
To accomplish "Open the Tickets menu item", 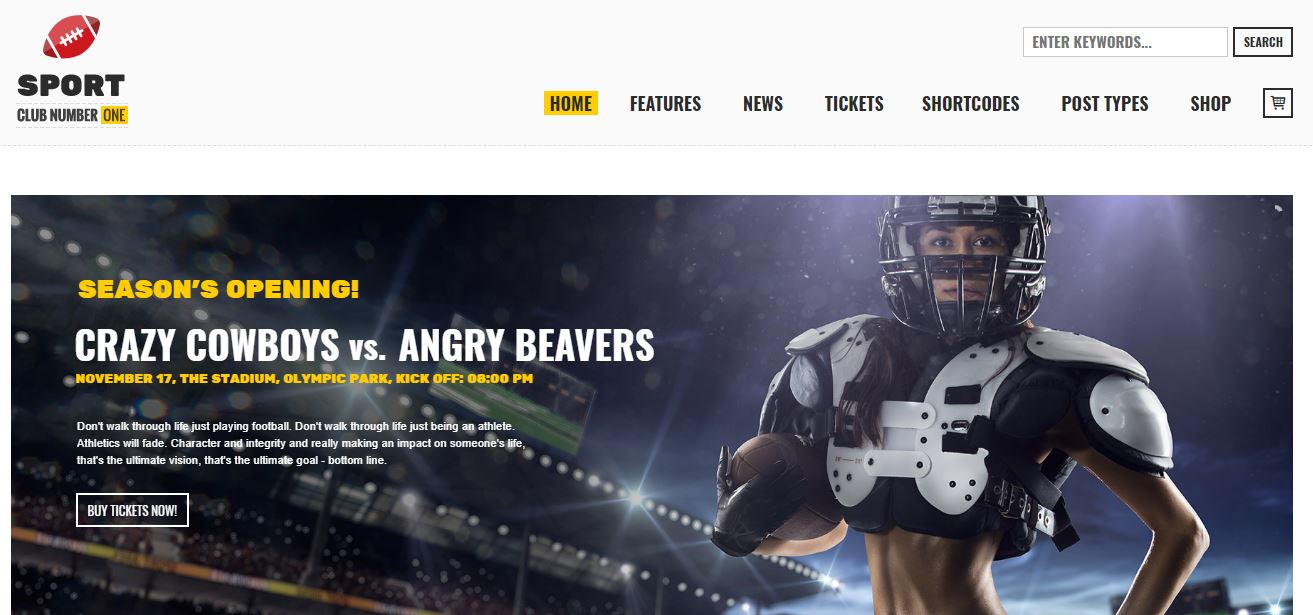I will click(x=854, y=103).
